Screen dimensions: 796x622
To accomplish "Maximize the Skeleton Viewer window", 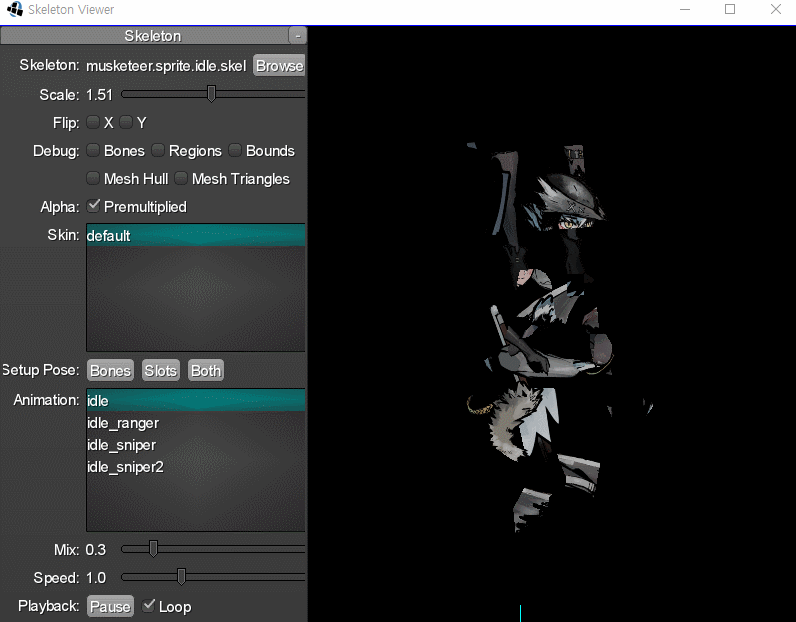I will tap(730, 9).
